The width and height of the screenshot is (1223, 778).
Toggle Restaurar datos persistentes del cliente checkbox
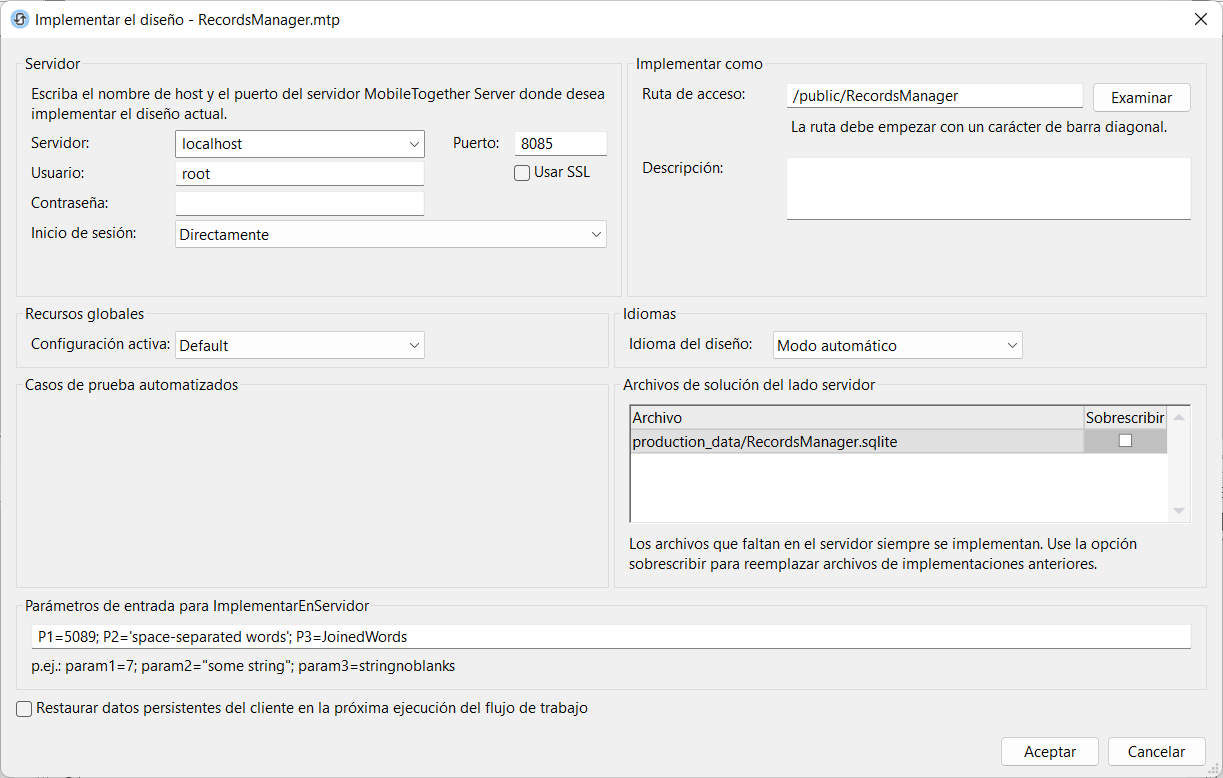[25, 709]
